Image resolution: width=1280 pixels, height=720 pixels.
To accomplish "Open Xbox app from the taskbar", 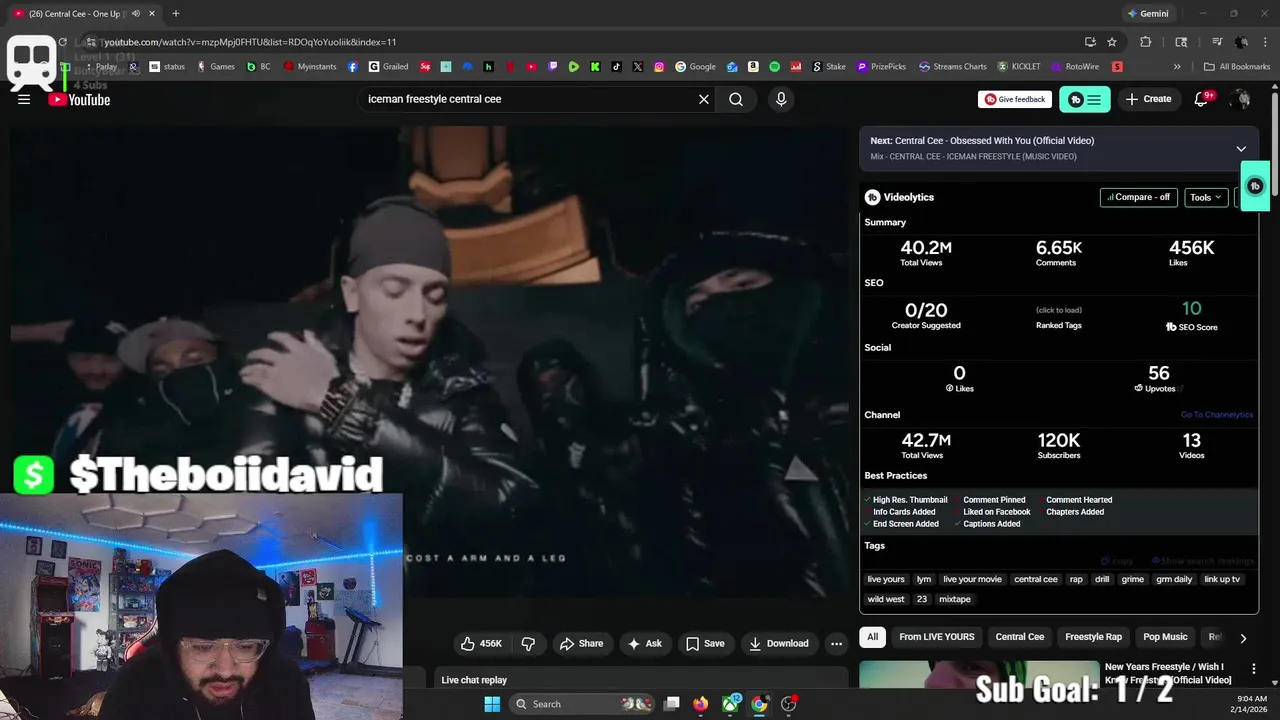I will coord(731,704).
